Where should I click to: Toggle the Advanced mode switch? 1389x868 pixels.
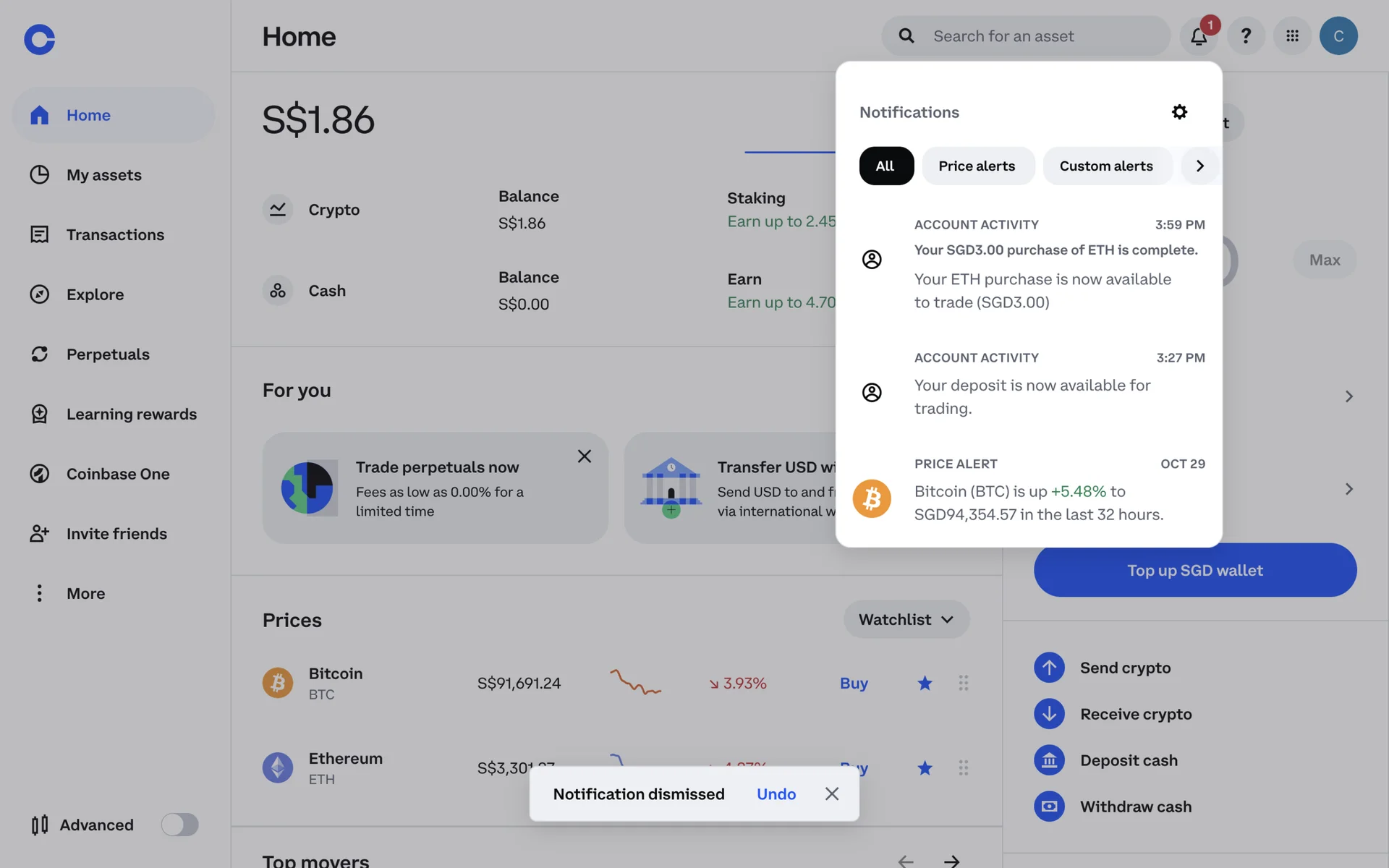coord(179,825)
